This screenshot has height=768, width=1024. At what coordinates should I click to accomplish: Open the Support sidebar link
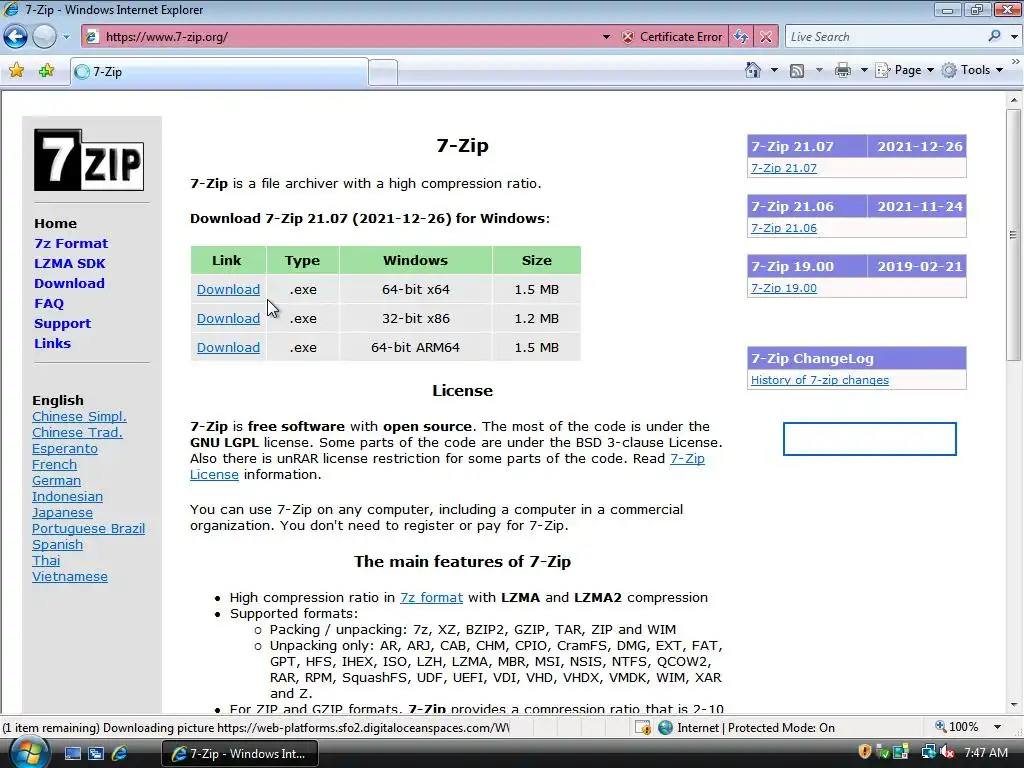pos(63,324)
